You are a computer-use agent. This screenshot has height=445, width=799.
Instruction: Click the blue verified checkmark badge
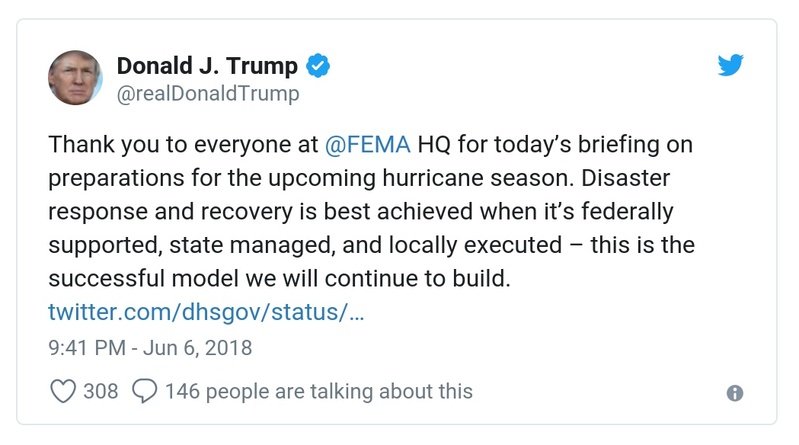[x=318, y=67]
